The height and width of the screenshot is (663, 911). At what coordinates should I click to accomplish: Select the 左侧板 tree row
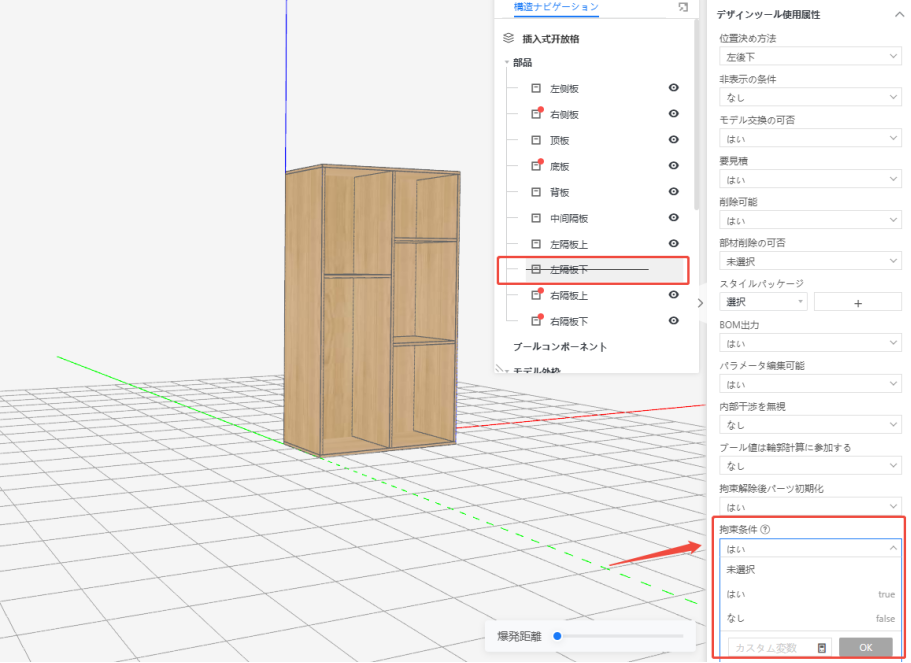click(x=605, y=88)
